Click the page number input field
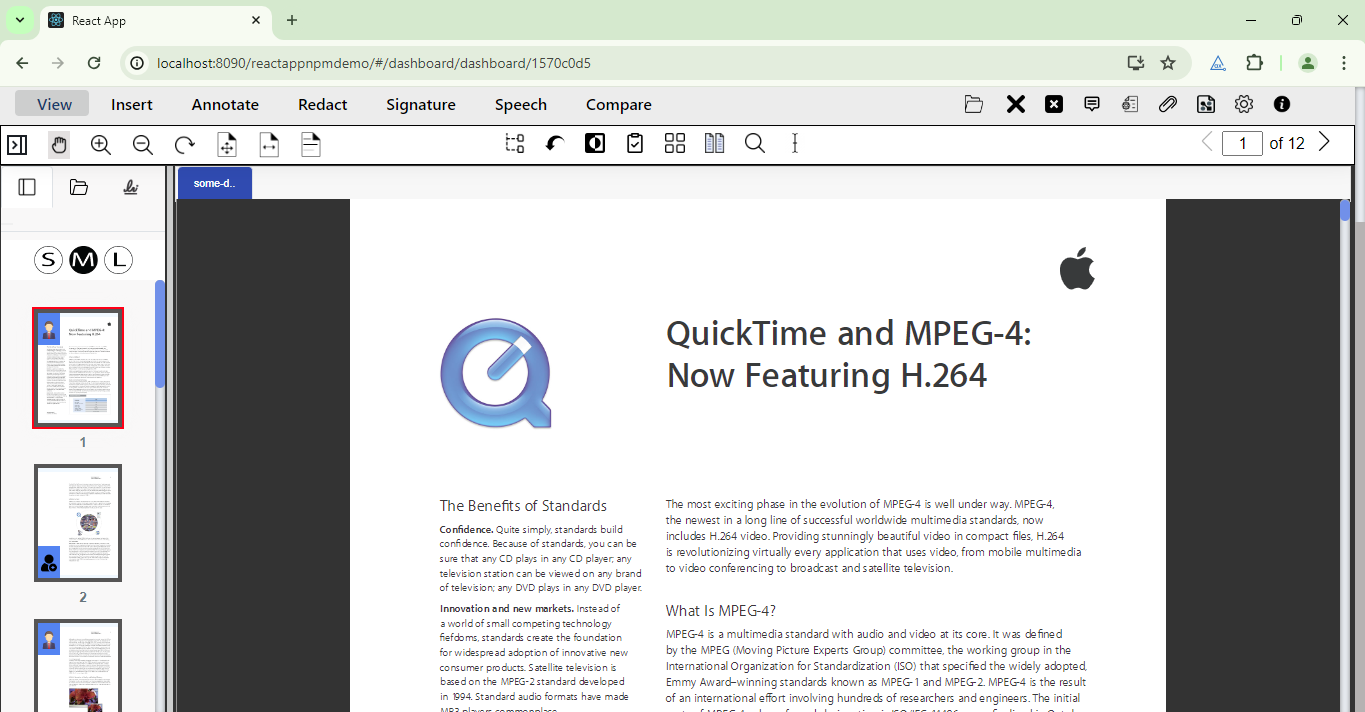The height and width of the screenshot is (712, 1365). click(1242, 143)
